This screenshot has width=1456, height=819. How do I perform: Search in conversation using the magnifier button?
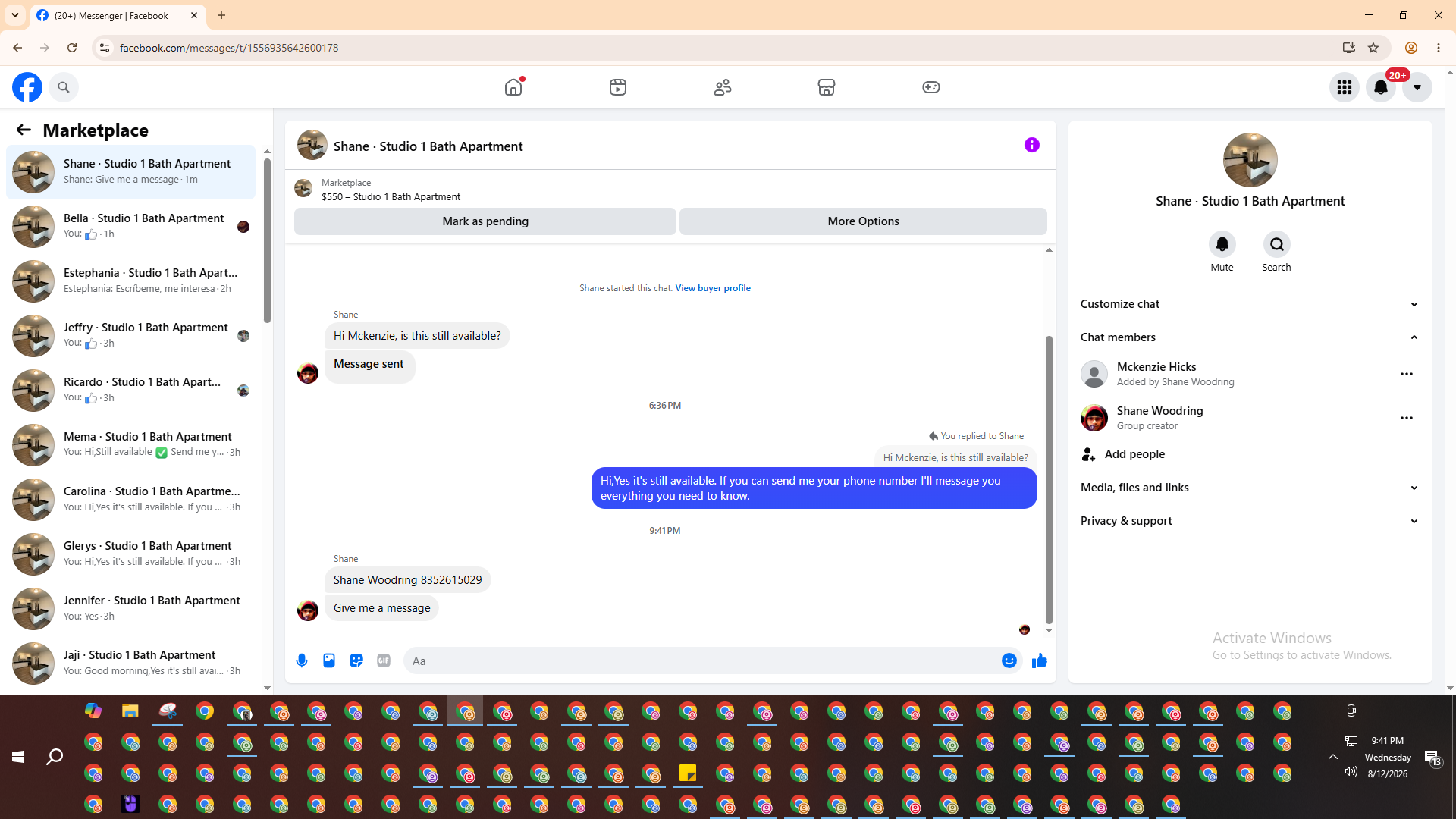coord(1277,244)
